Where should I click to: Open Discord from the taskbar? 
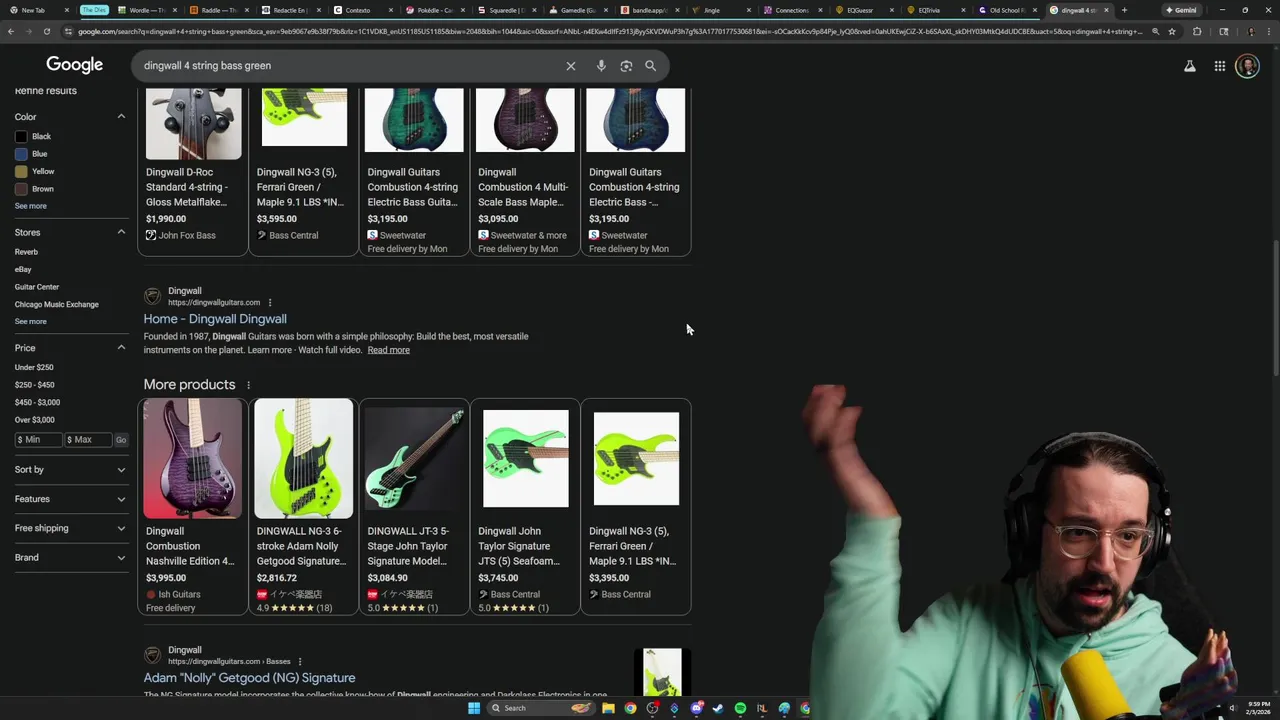click(x=696, y=708)
